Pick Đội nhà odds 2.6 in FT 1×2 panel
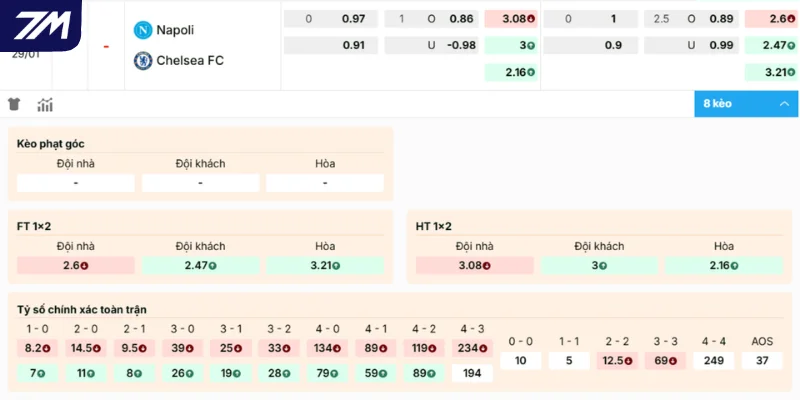Image resolution: width=800 pixels, height=400 pixels. [x=76, y=265]
